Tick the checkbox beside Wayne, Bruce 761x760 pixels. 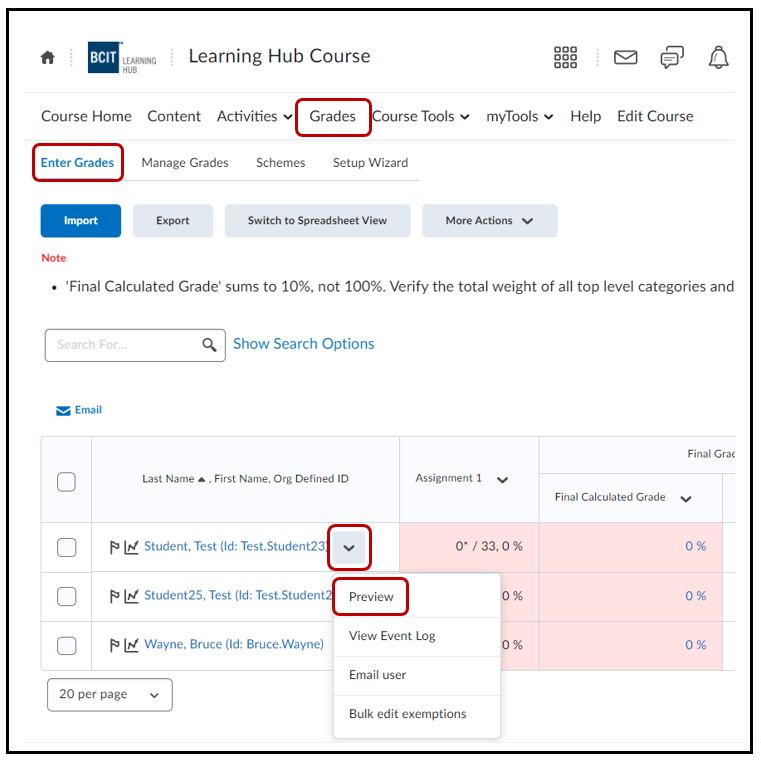[x=66, y=645]
